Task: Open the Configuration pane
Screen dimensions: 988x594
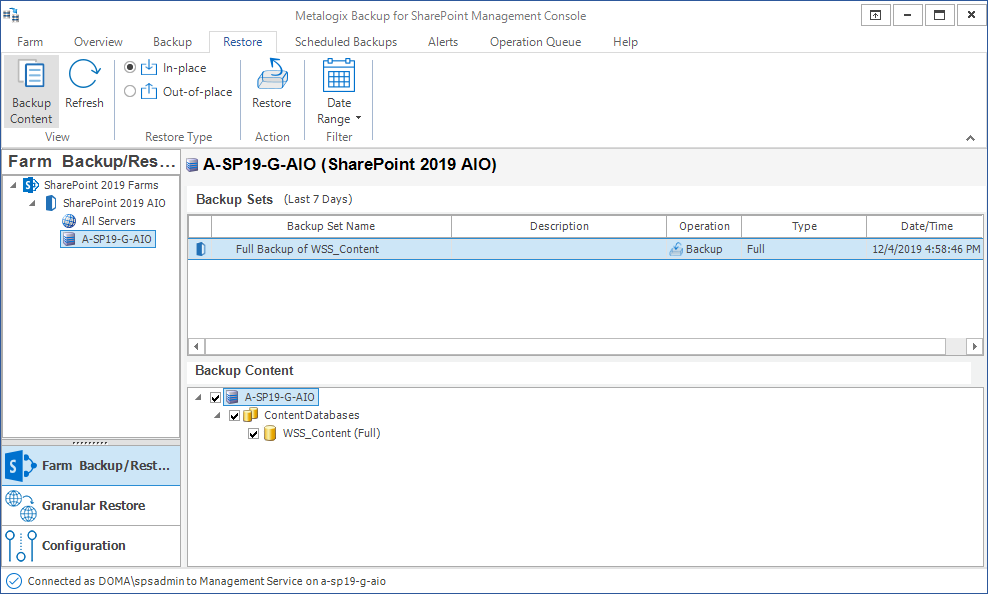Action: click(x=91, y=545)
